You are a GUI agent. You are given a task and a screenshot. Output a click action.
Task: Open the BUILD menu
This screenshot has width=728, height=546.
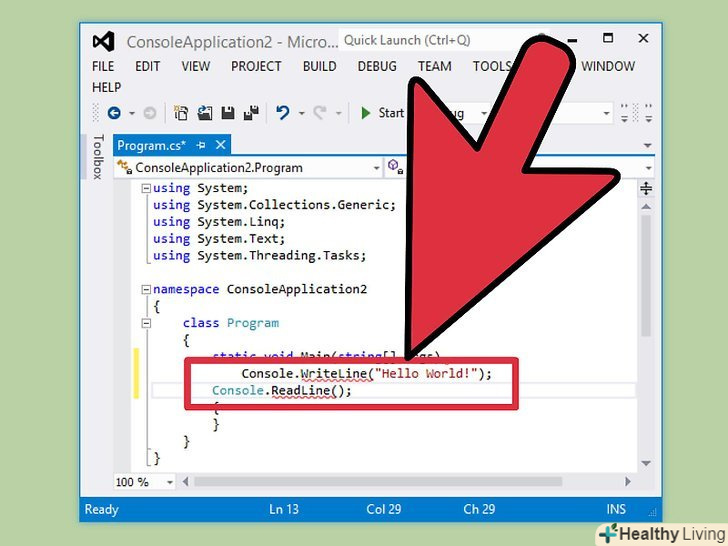pyautogui.click(x=319, y=66)
